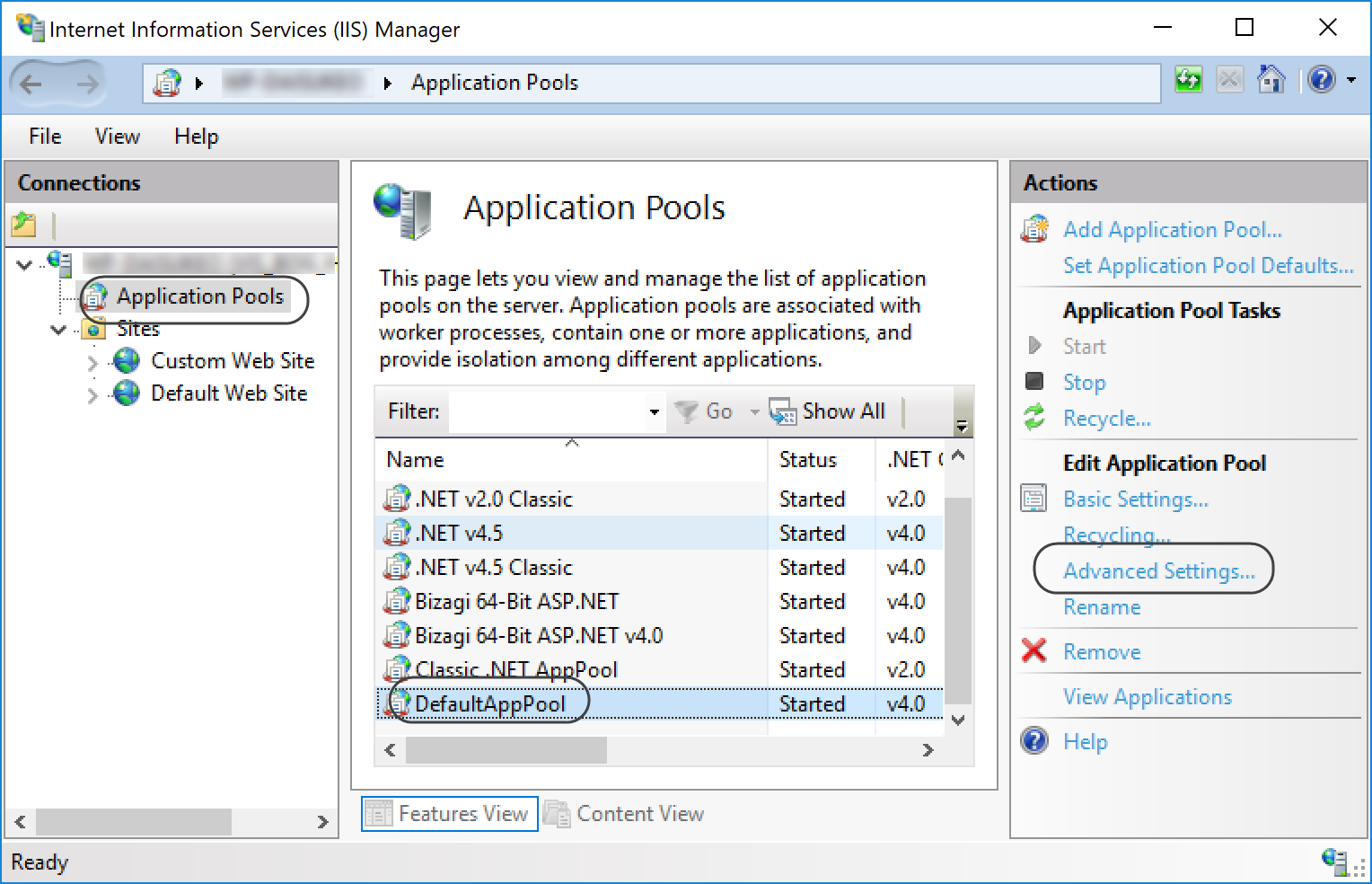Open the Help menu

coord(197,137)
